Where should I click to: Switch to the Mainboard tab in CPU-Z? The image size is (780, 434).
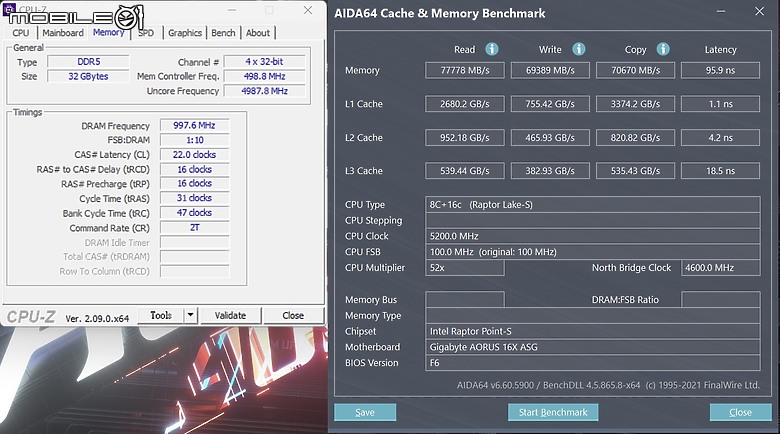tap(63, 33)
